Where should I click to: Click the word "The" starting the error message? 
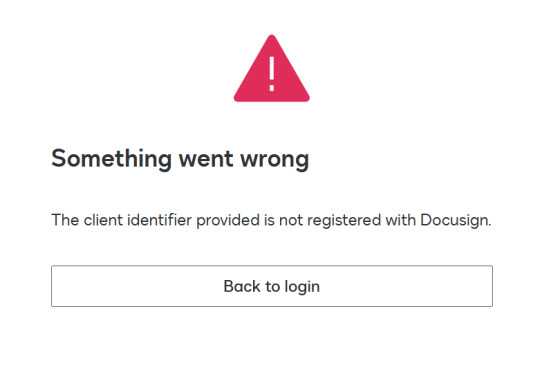pyautogui.click(x=65, y=220)
